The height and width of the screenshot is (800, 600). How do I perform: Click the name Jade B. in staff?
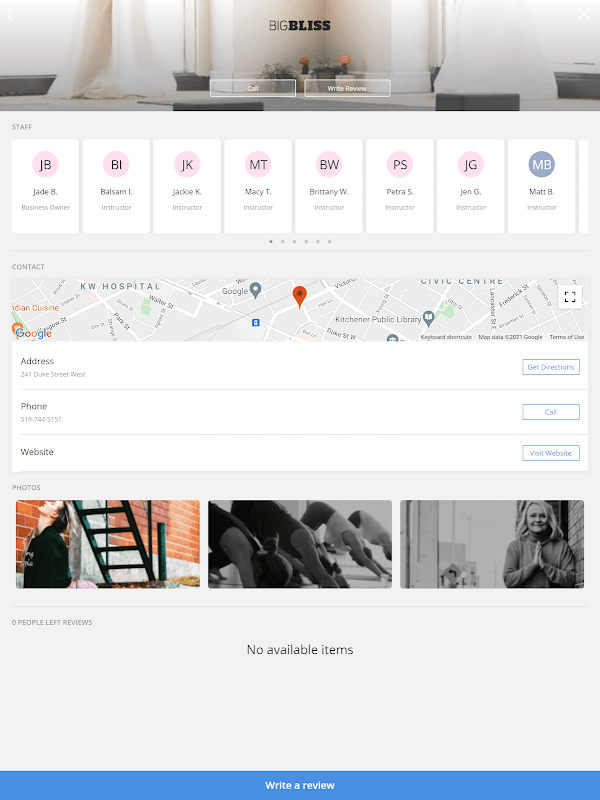(x=45, y=192)
